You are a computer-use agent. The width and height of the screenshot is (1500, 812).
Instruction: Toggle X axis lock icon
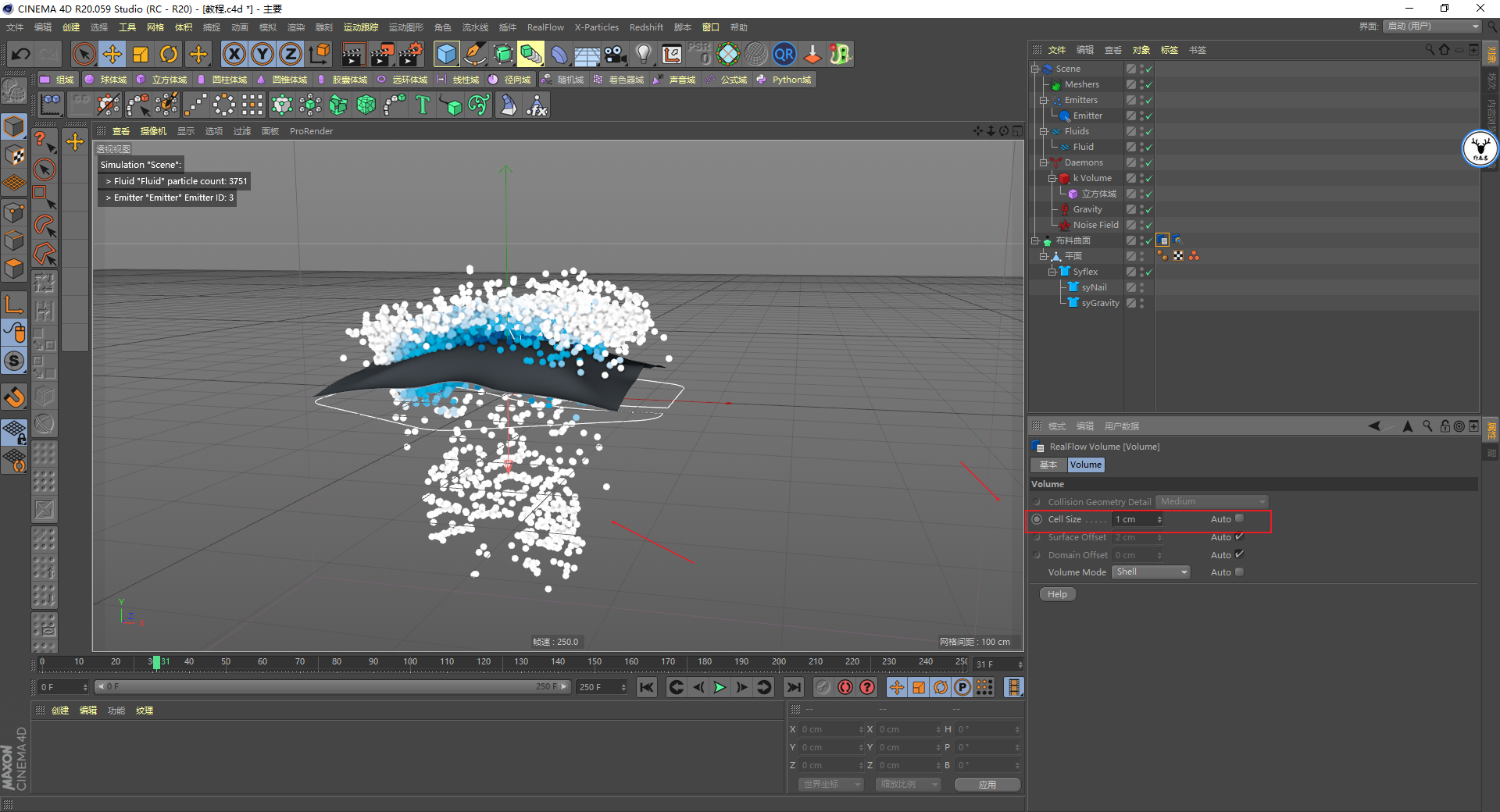coord(234,54)
